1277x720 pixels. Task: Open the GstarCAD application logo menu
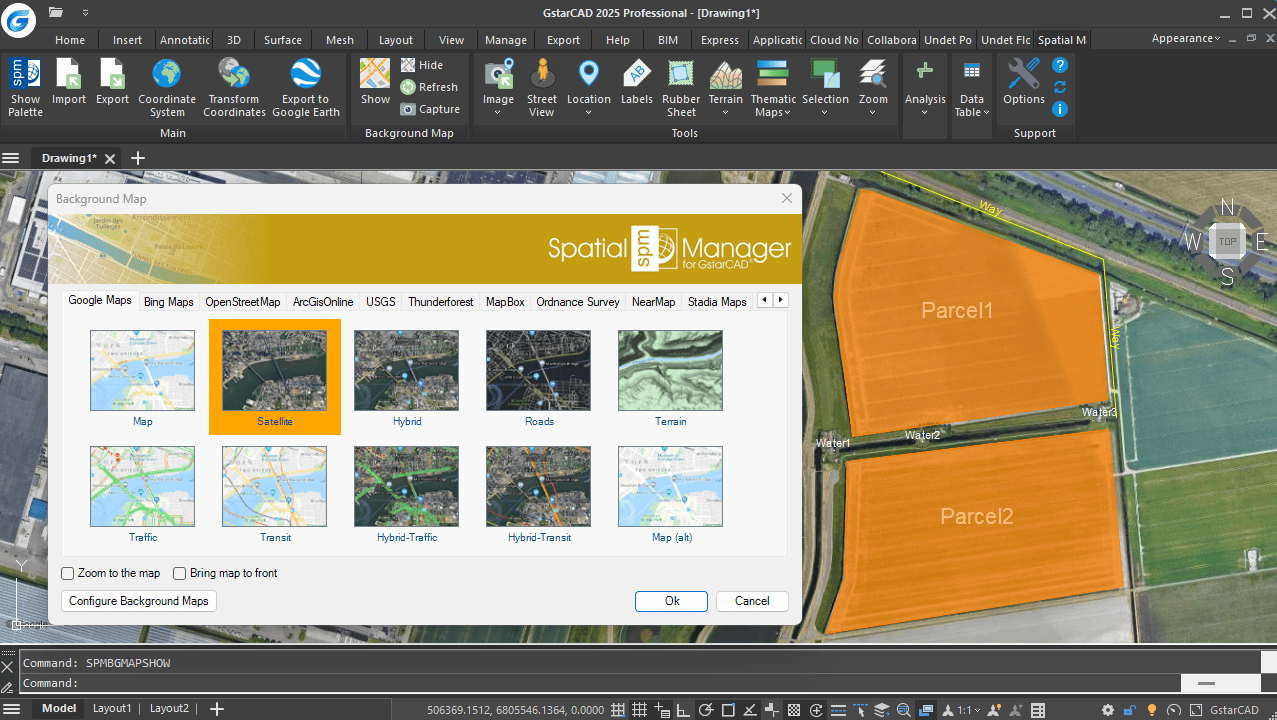18,20
